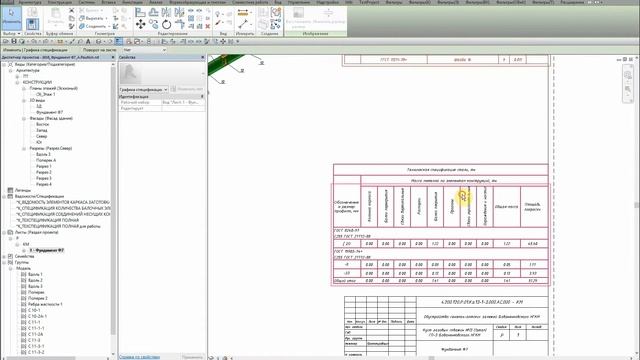Select the Move tool in the ribbon

pos(140,24)
